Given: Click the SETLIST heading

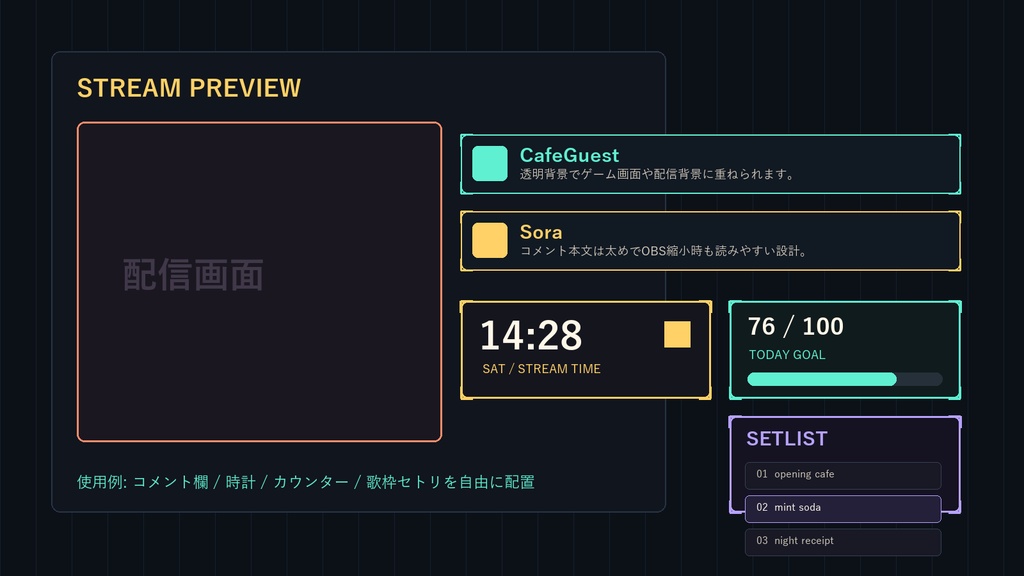Looking at the screenshot, I should tap(787, 439).
